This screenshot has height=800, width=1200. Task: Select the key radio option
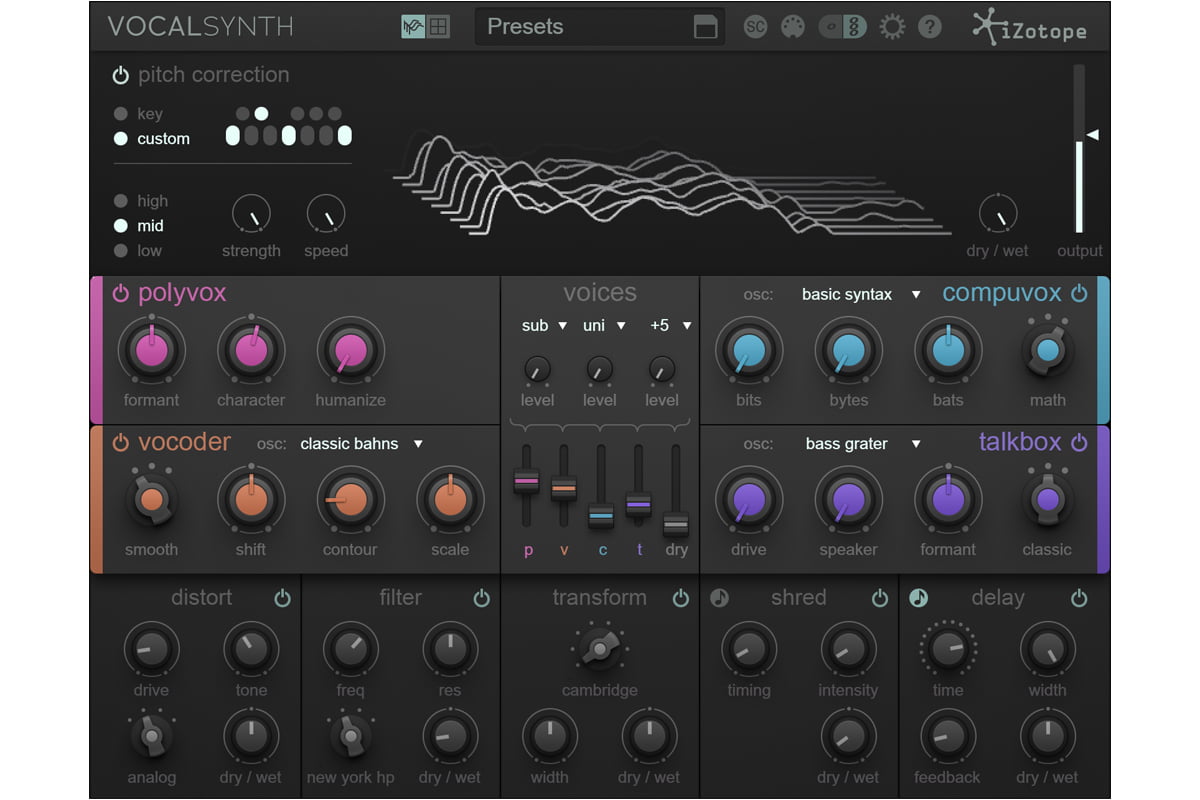tap(138, 114)
